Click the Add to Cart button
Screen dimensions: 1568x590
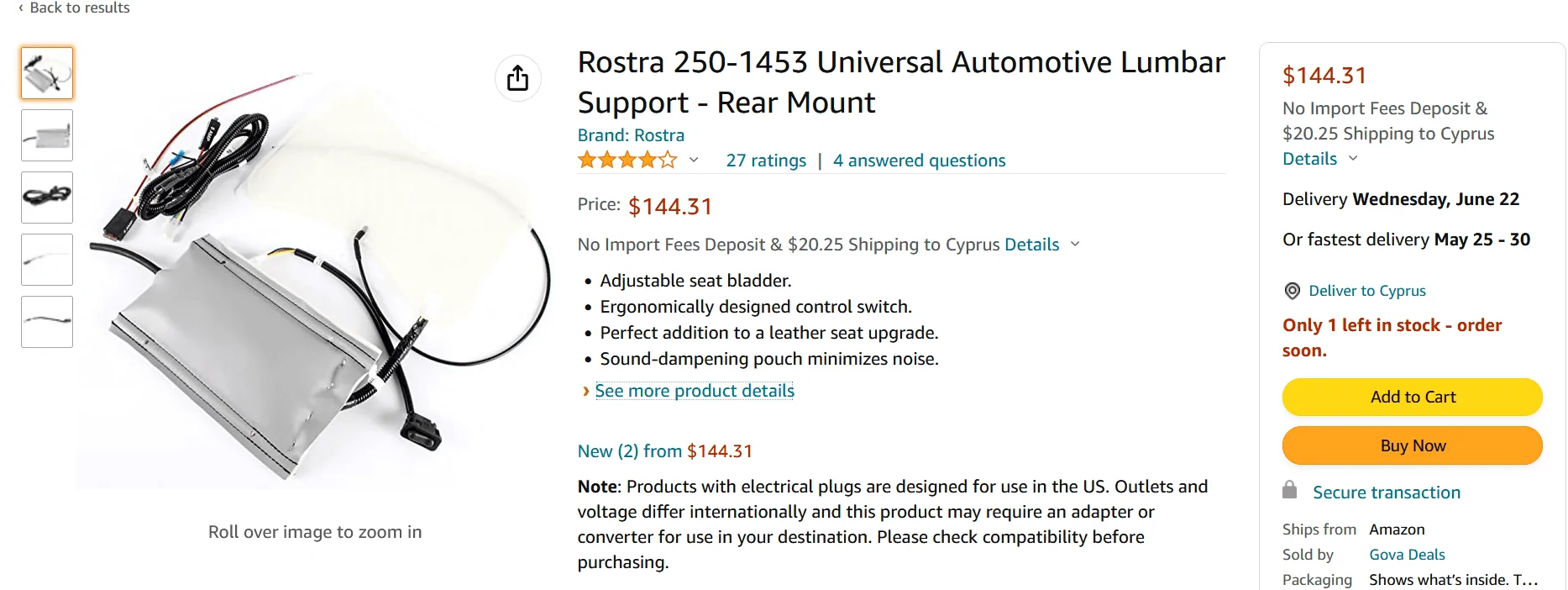[1412, 397]
